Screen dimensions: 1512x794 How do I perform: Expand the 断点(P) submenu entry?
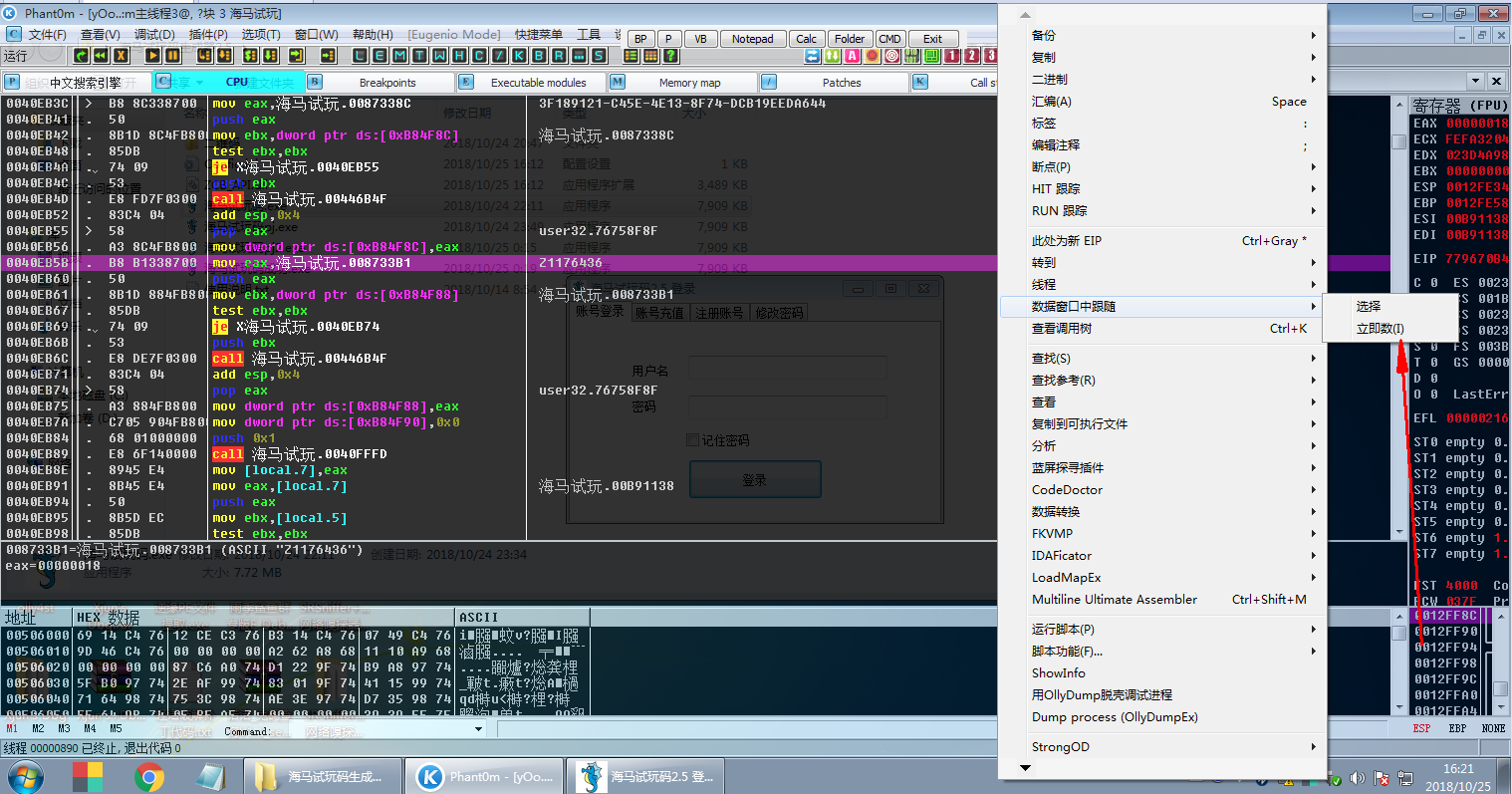[1162, 166]
